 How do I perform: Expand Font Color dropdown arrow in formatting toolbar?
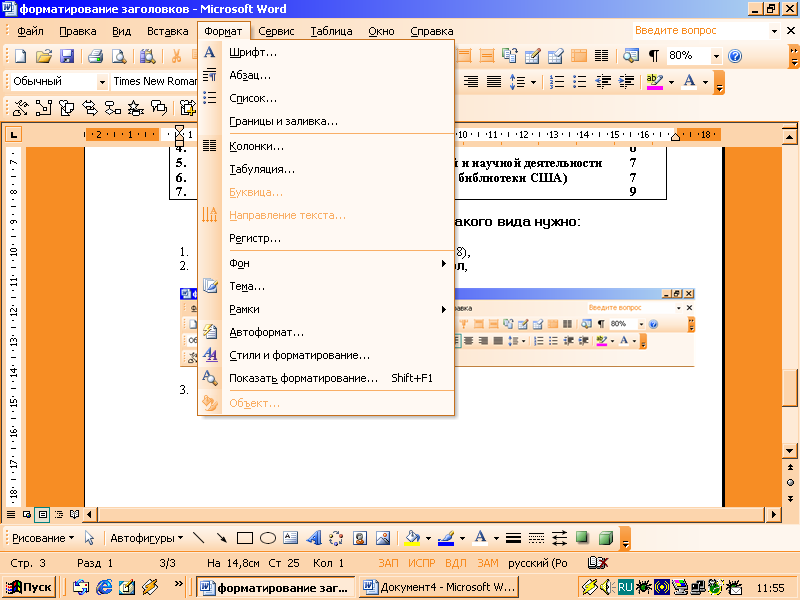click(706, 82)
